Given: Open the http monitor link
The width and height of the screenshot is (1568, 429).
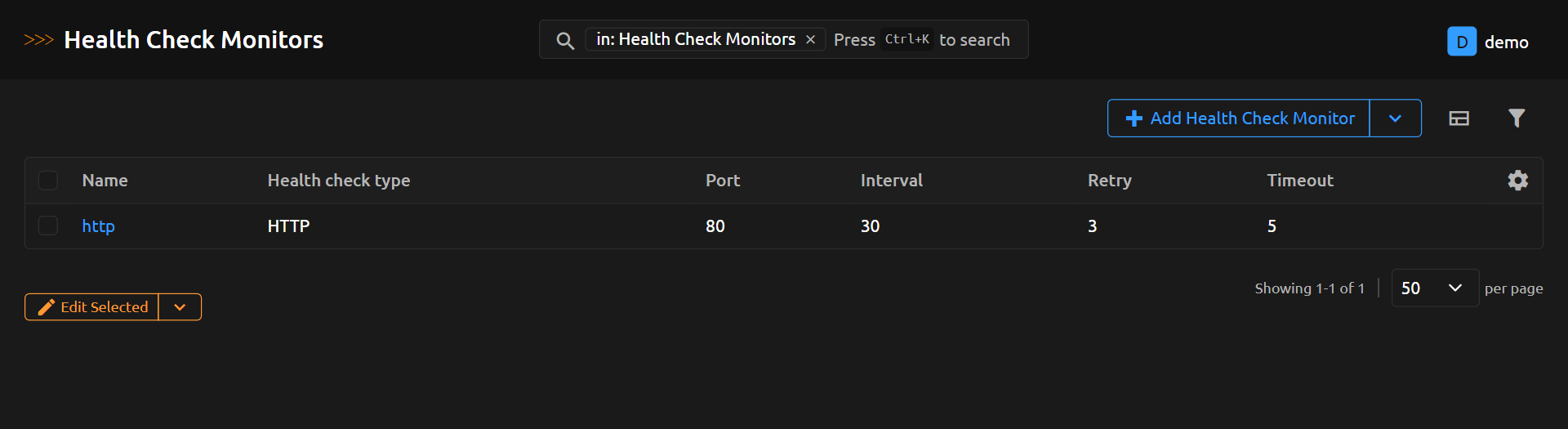Looking at the screenshot, I should 98,226.
